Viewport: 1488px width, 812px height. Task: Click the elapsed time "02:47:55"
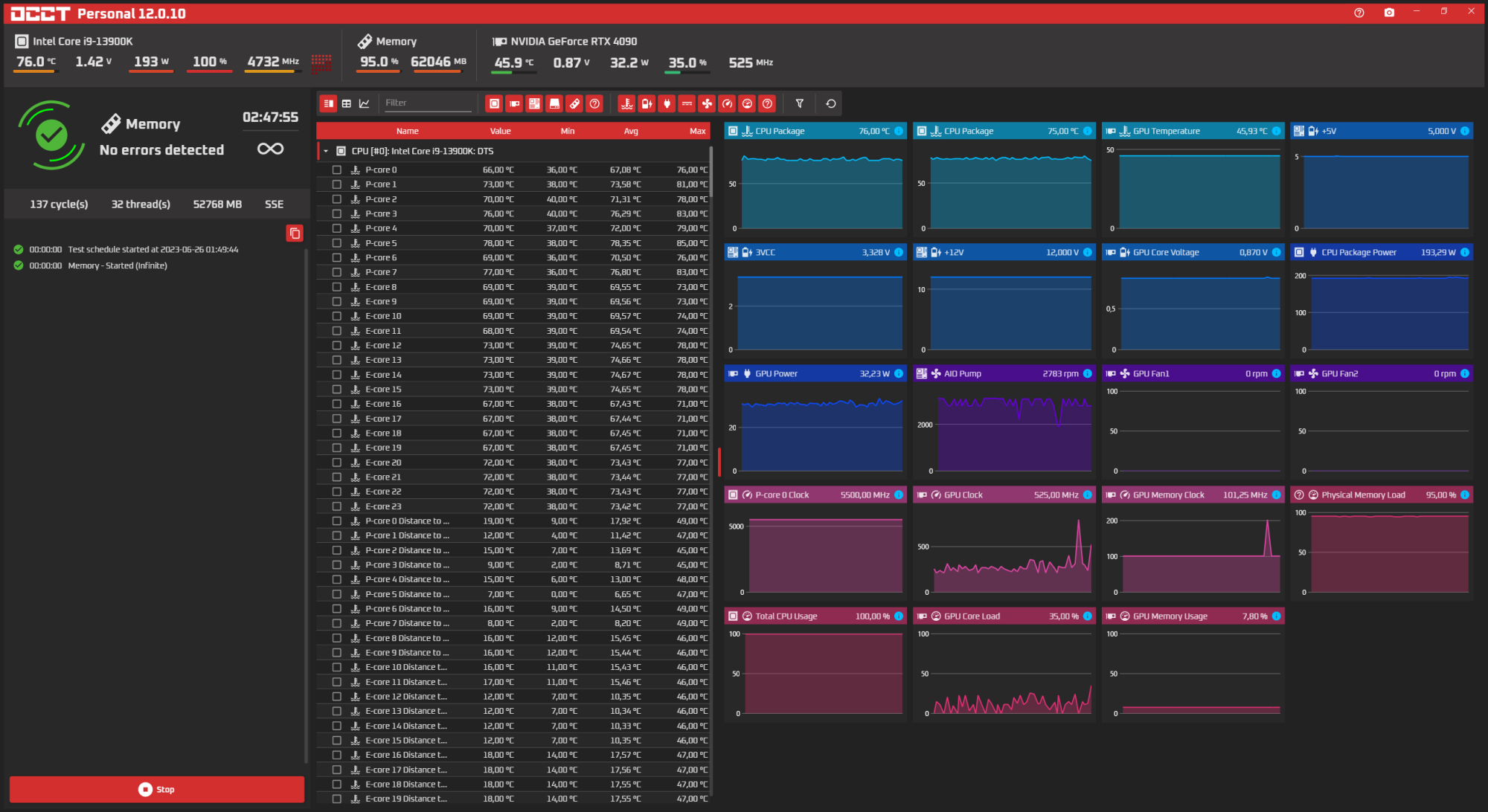[x=271, y=117]
